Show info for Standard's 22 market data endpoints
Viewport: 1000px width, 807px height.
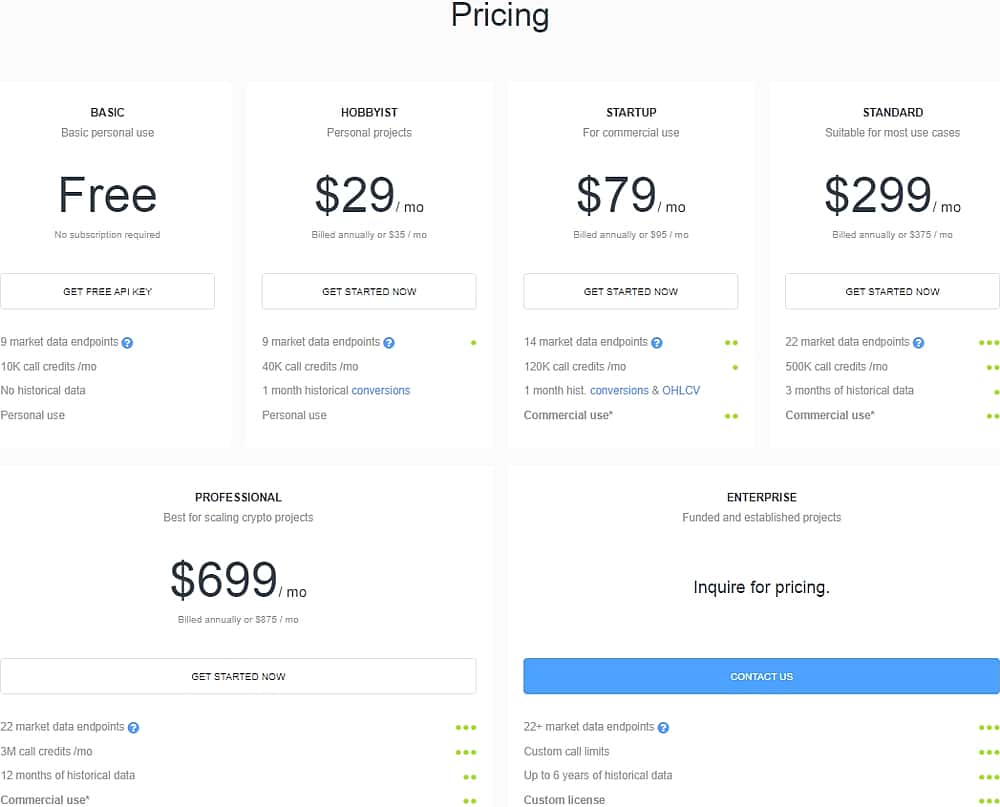point(919,343)
